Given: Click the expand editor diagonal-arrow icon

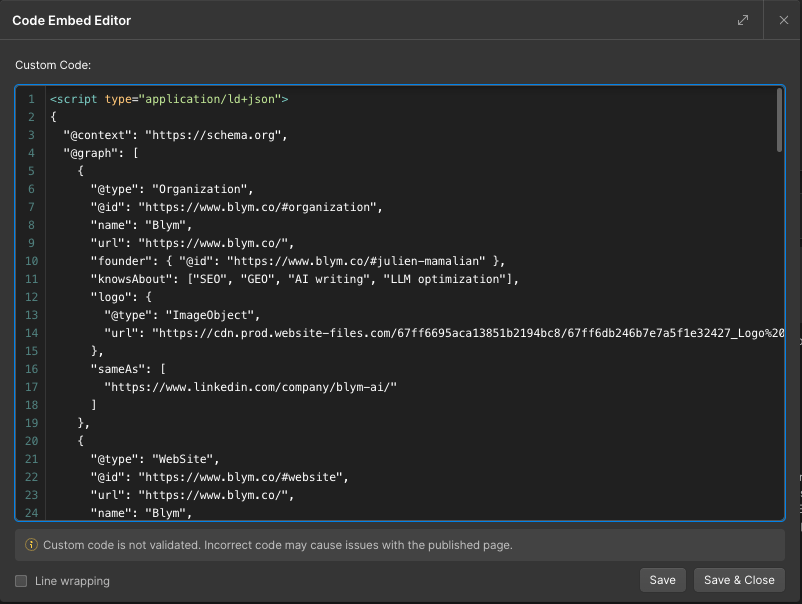Looking at the screenshot, I should [x=742, y=19].
